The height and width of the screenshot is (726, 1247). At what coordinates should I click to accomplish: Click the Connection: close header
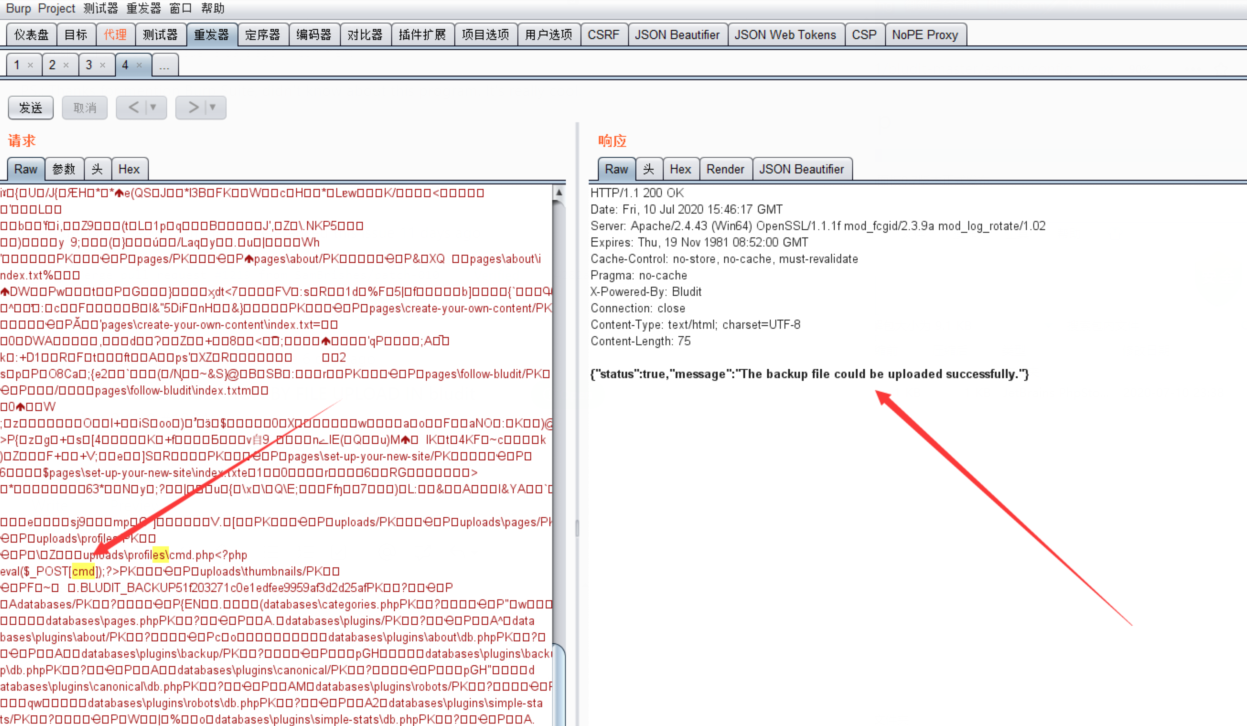(x=638, y=308)
